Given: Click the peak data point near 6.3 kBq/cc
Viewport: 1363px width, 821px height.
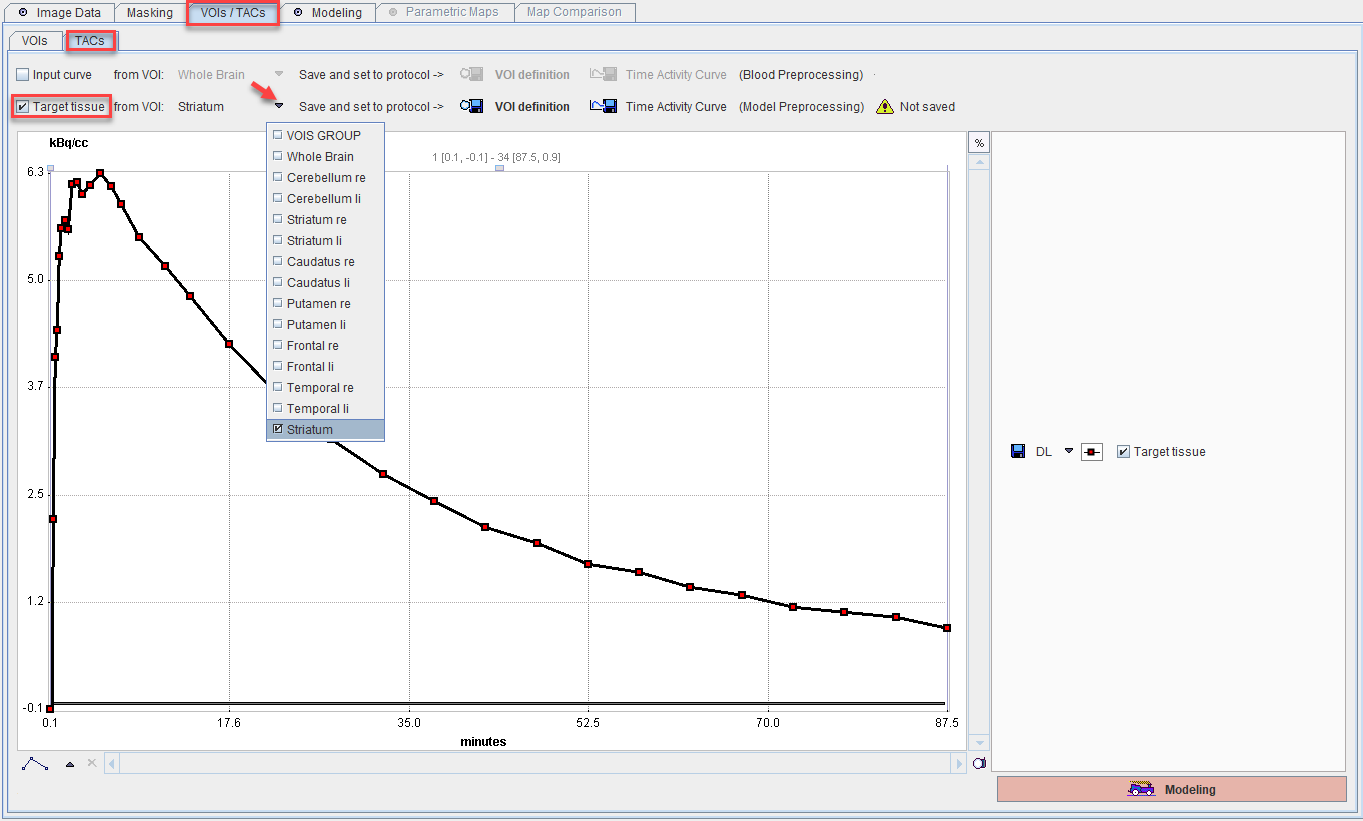Looking at the screenshot, I should (x=100, y=173).
